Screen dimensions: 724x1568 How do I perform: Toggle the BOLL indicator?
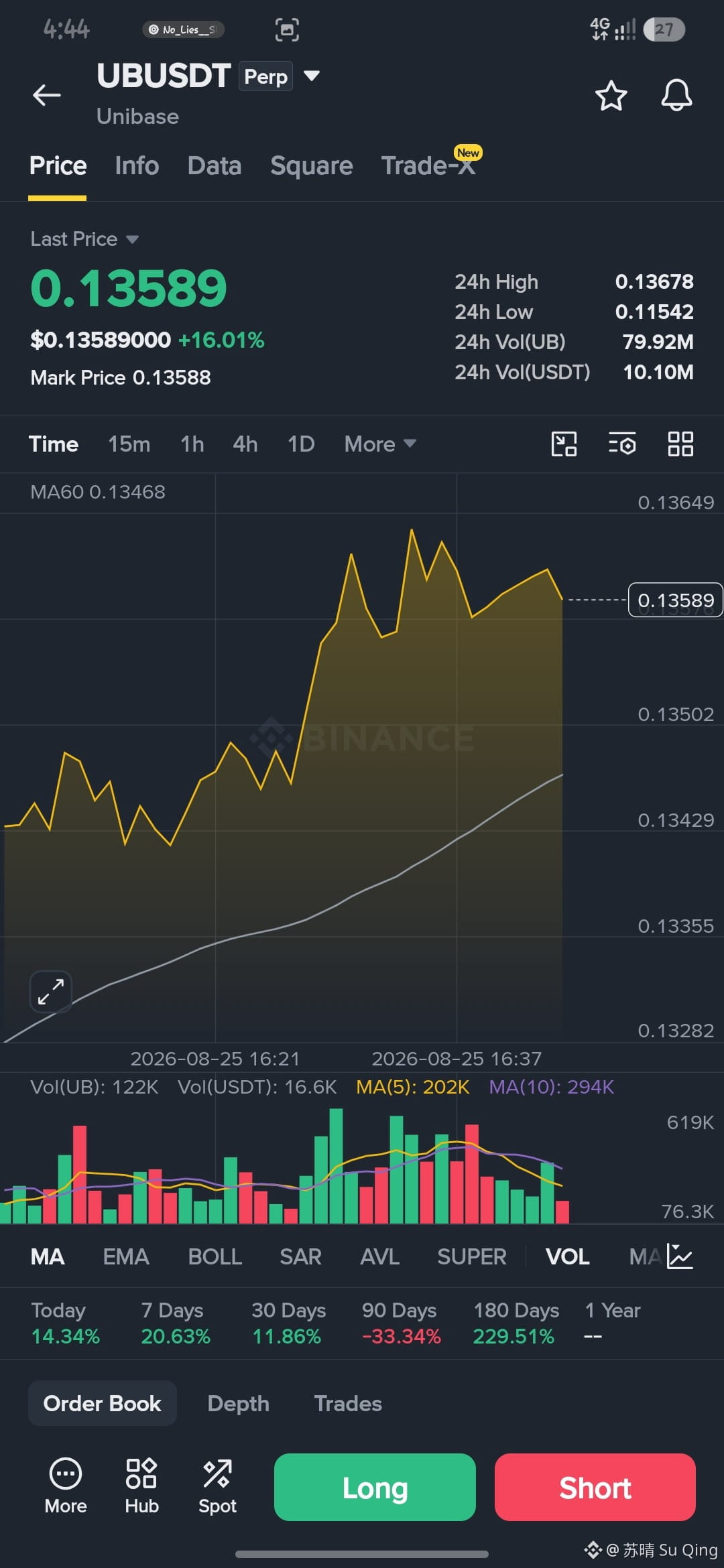[x=215, y=1256]
